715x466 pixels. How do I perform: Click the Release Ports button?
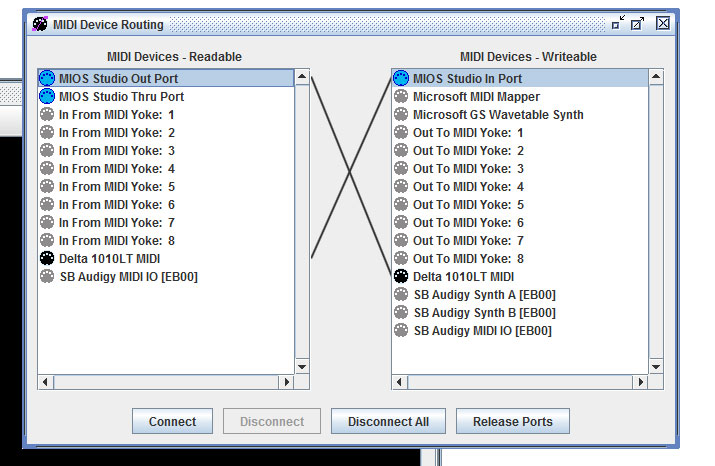512,421
